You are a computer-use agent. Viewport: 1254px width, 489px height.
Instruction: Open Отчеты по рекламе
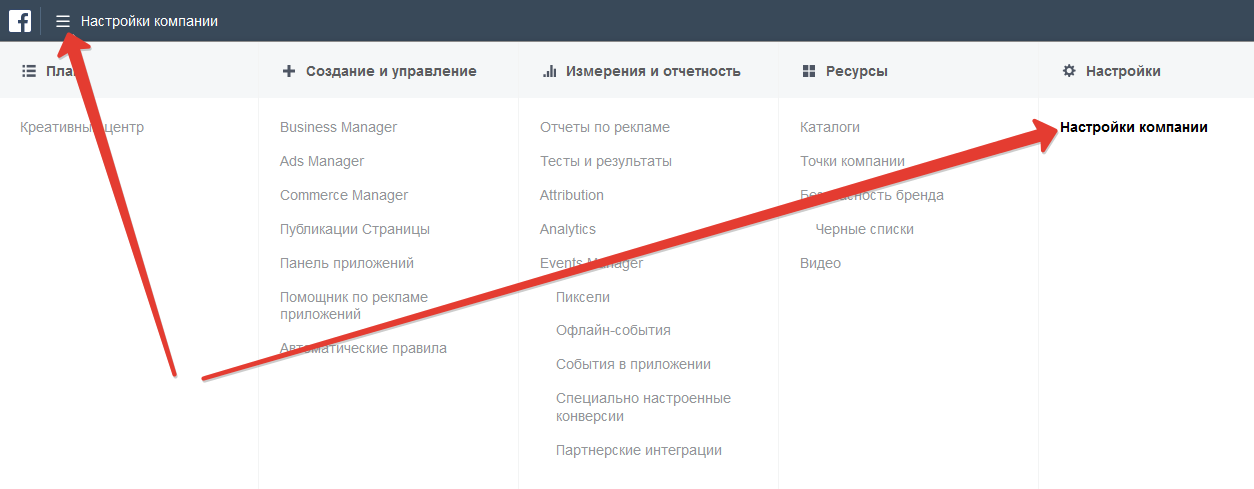click(x=605, y=127)
